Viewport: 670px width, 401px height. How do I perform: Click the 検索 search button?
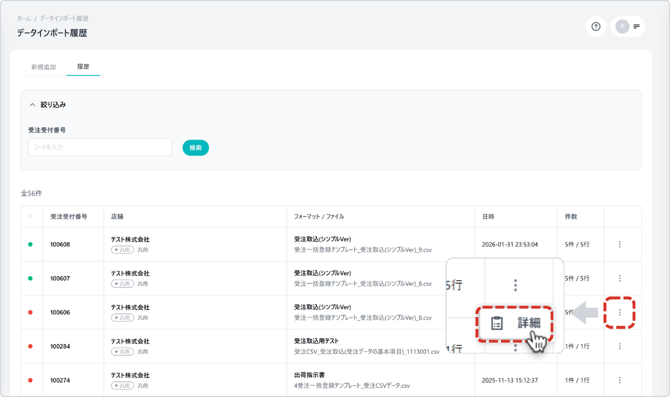click(195, 148)
